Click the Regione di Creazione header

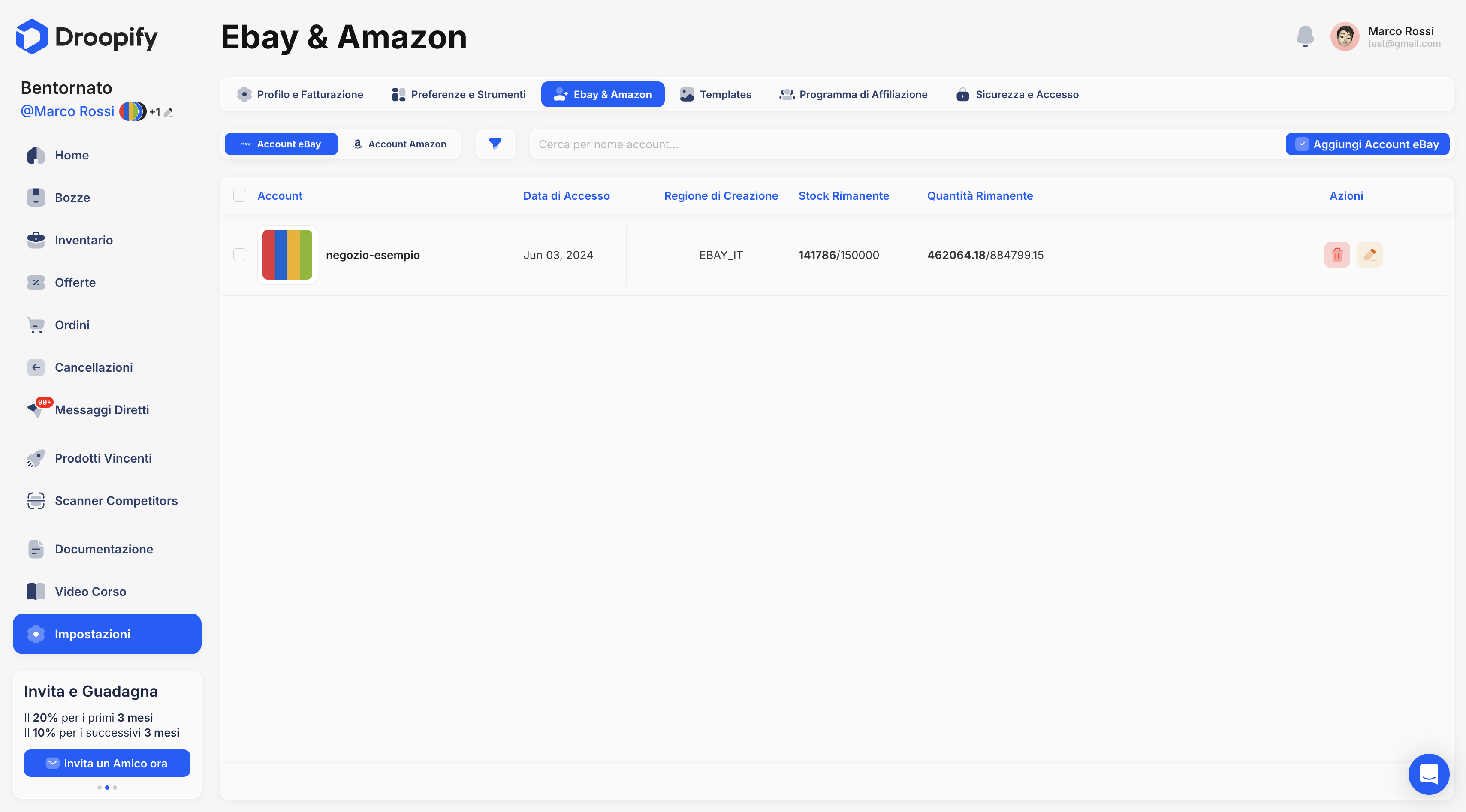click(721, 196)
